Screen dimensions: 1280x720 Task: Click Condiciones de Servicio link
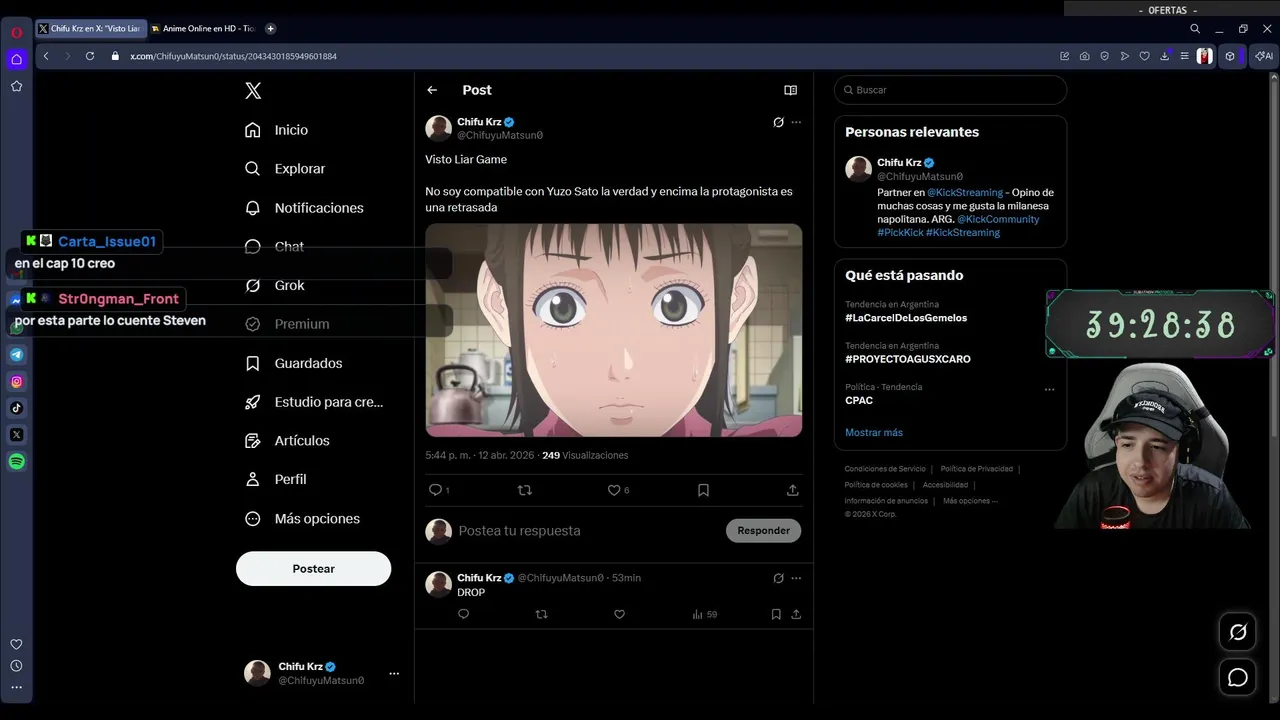pyautogui.click(x=885, y=469)
